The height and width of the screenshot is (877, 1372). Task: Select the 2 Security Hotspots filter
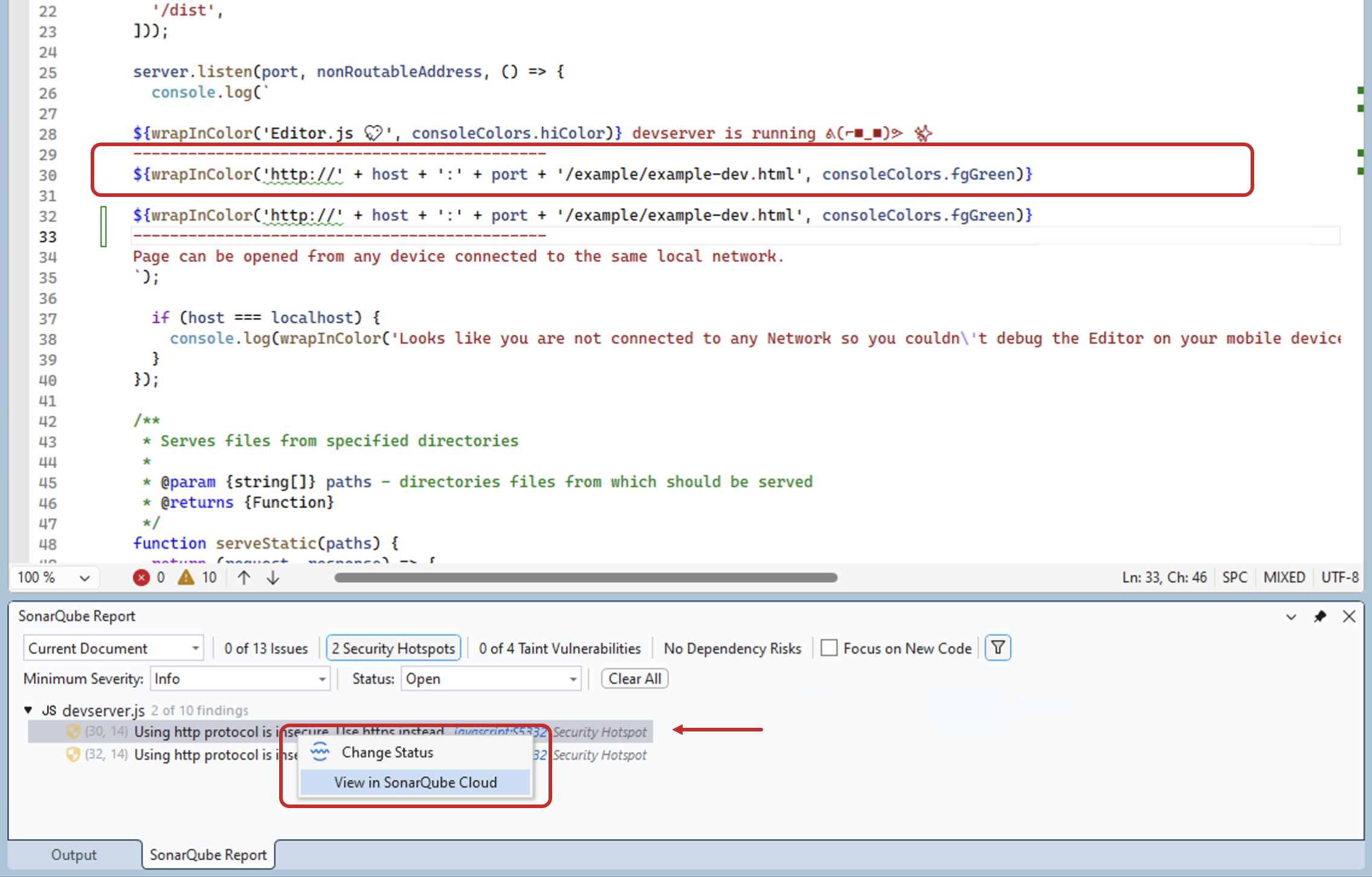(393, 647)
